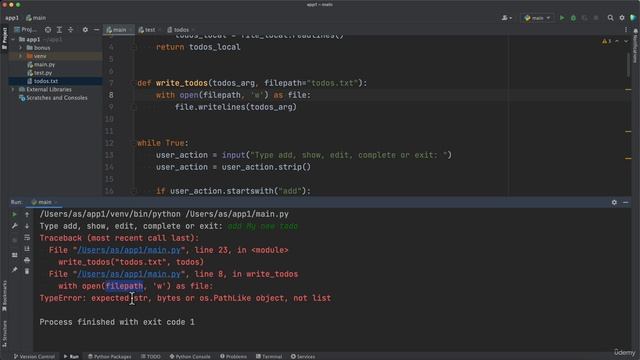This screenshot has width=640, height=360.
Task: Toggle the Run tool window button
Action: pos(71,356)
